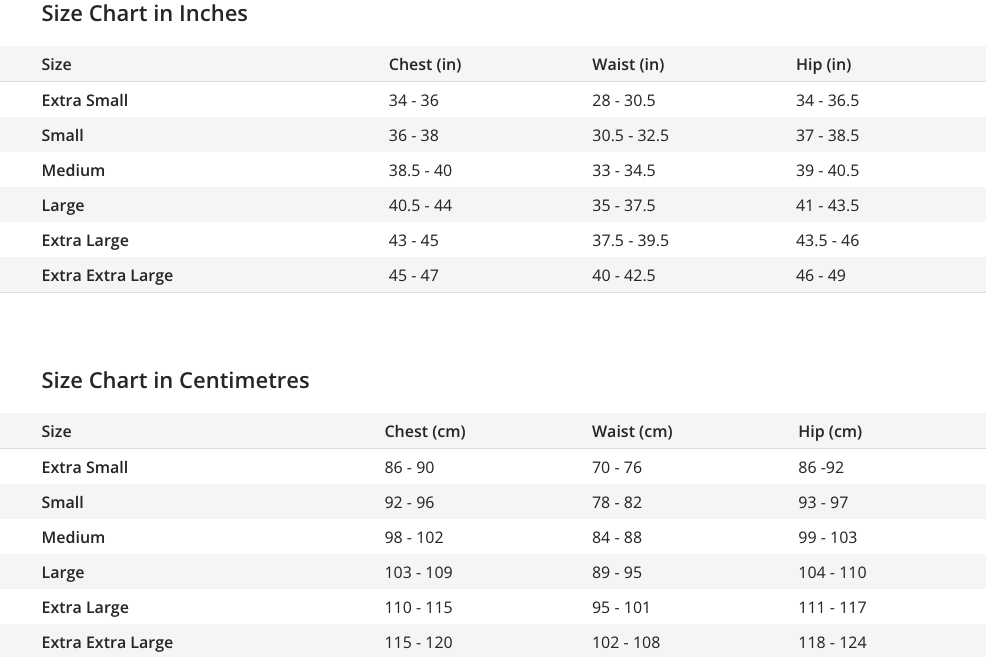Click the Medium chest value 38.5 - 40
Screen dimensions: 986x657
420,170
